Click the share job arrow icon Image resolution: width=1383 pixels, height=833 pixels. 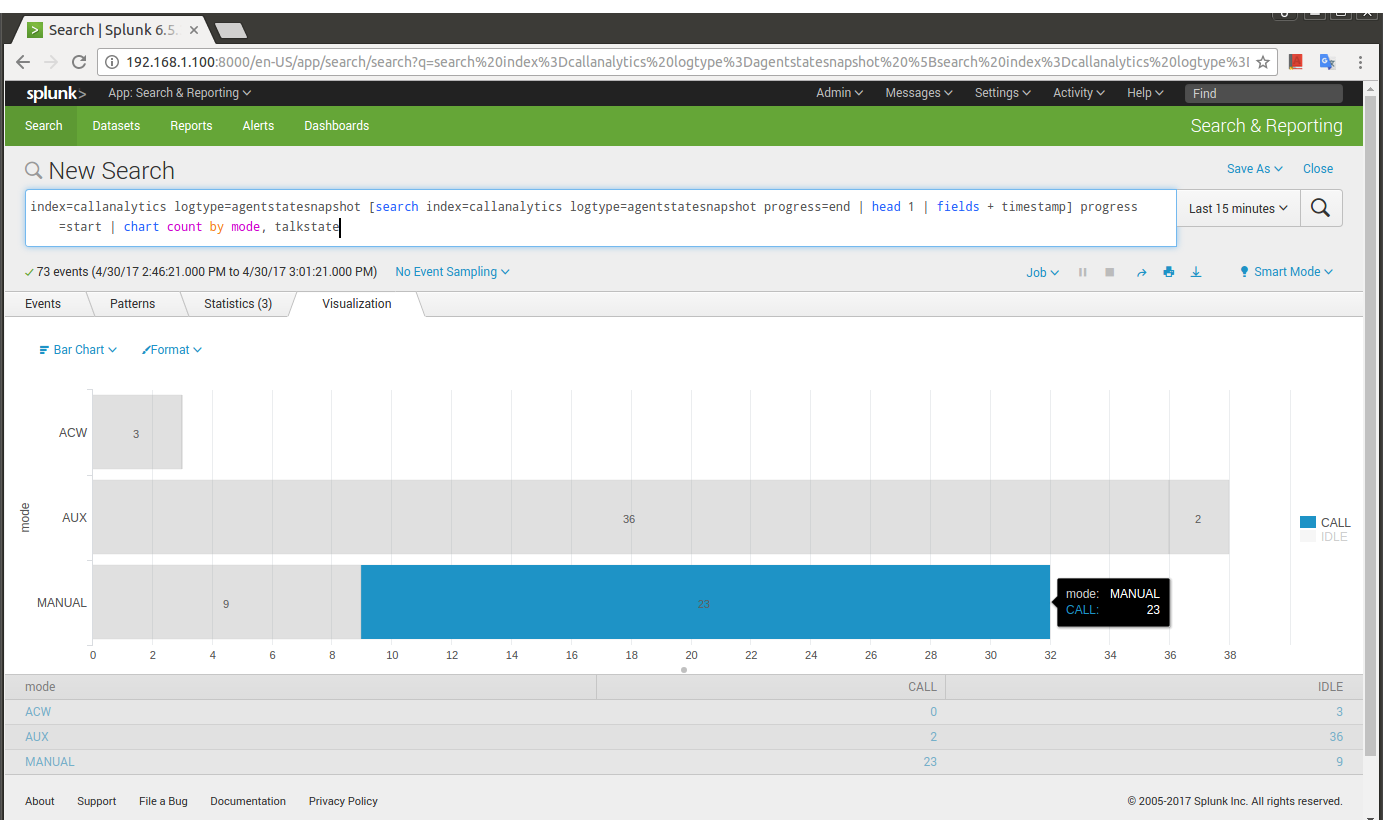pos(1141,272)
